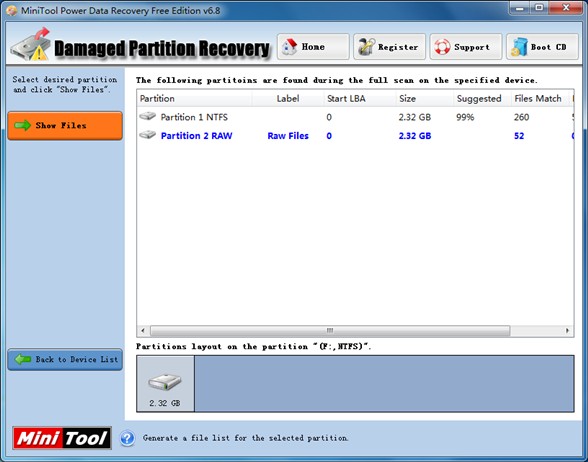Sort by the Files Match column header
The height and width of the screenshot is (462, 588).
[x=541, y=99]
